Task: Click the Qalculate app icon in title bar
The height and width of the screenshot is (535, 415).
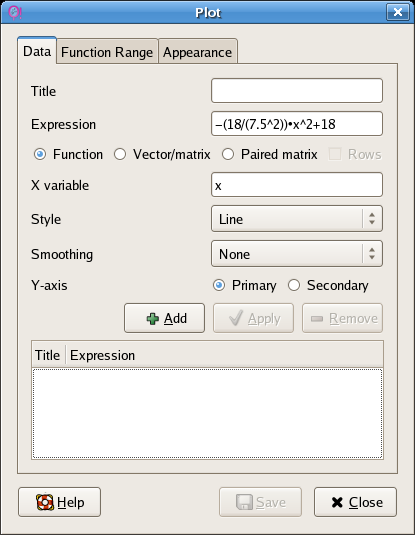Action: pyautogui.click(x=14, y=12)
